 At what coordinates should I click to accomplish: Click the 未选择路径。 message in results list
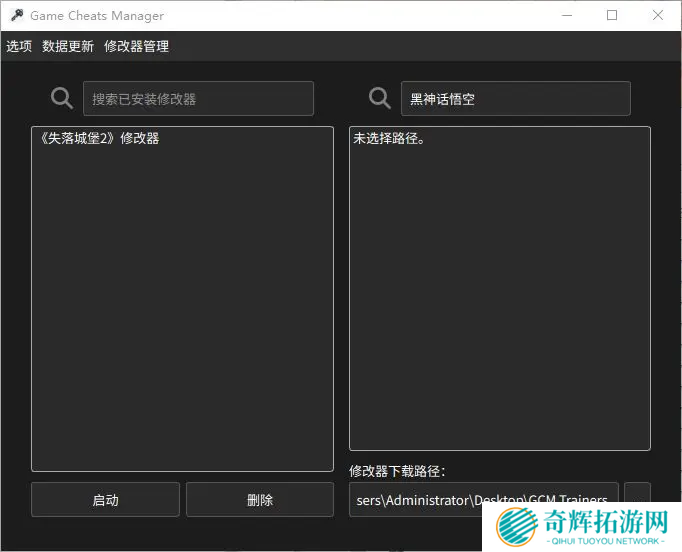click(390, 139)
